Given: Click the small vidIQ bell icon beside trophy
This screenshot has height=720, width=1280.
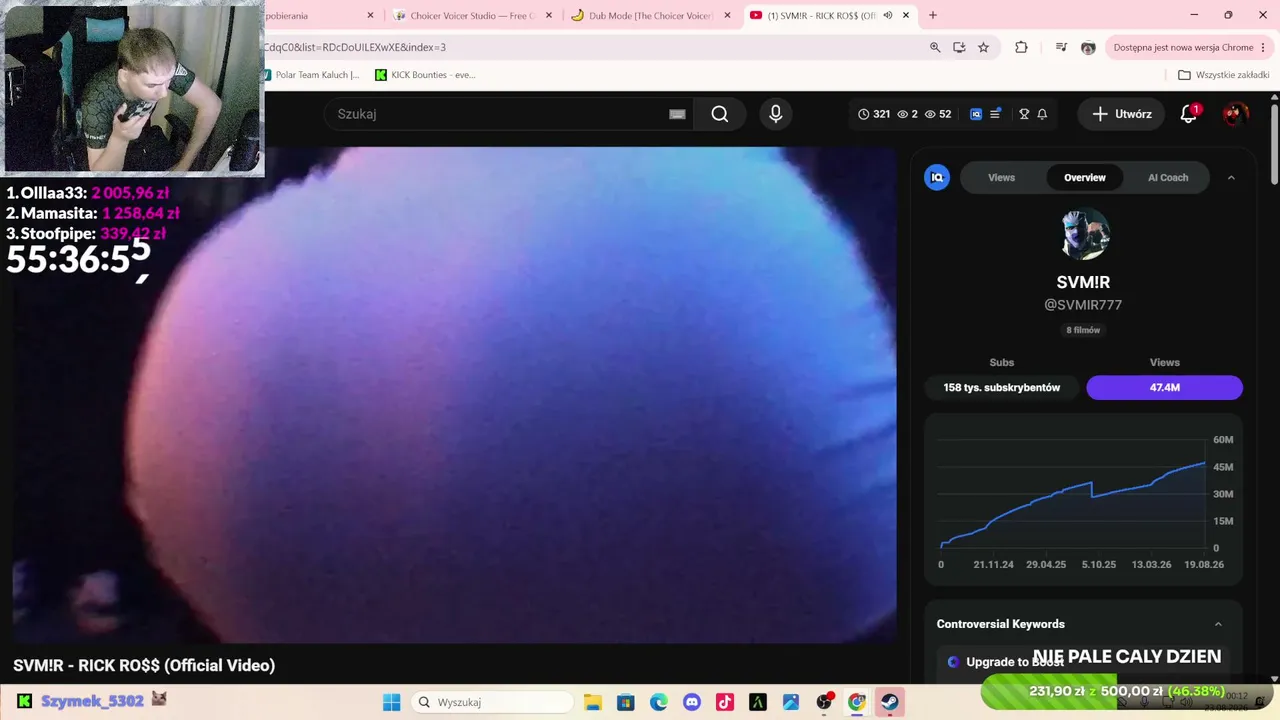Looking at the screenshot, I should [x=1042, y=114].
